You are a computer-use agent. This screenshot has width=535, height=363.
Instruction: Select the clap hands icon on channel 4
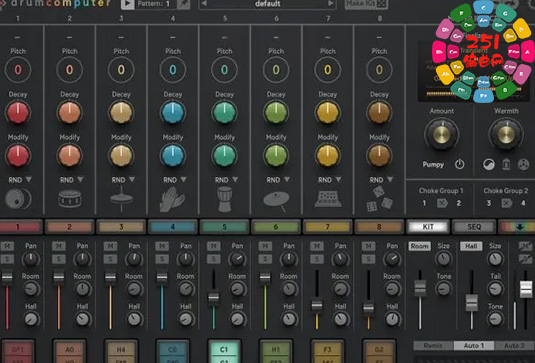click(173, 199)
